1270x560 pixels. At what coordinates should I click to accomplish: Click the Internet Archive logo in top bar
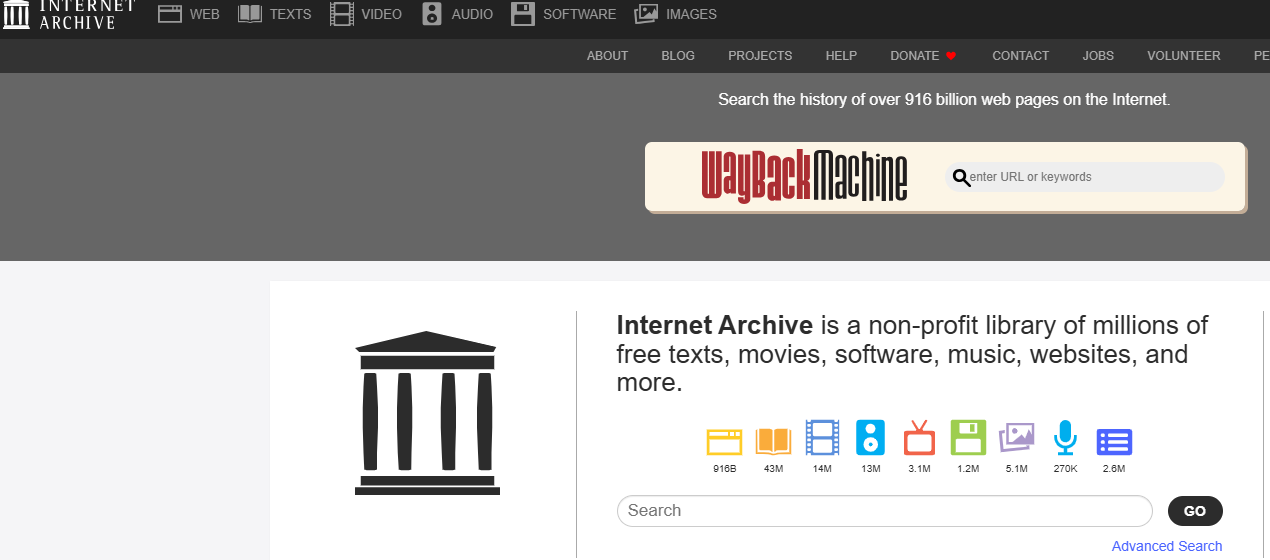(x=69, y=15)
